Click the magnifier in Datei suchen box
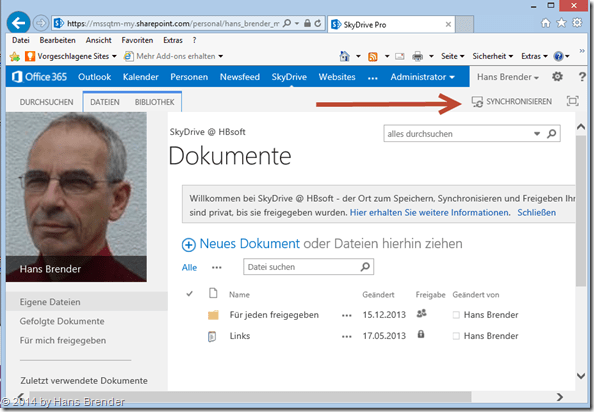The height and width of the screenshot is (412, 594). tap(365, 267)
